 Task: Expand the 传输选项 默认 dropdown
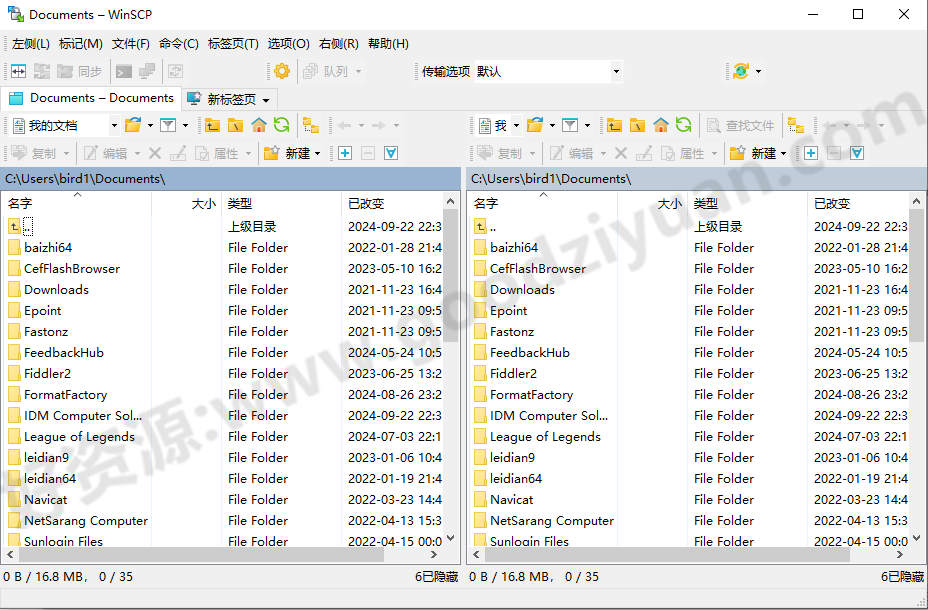(x=617, y=71)
